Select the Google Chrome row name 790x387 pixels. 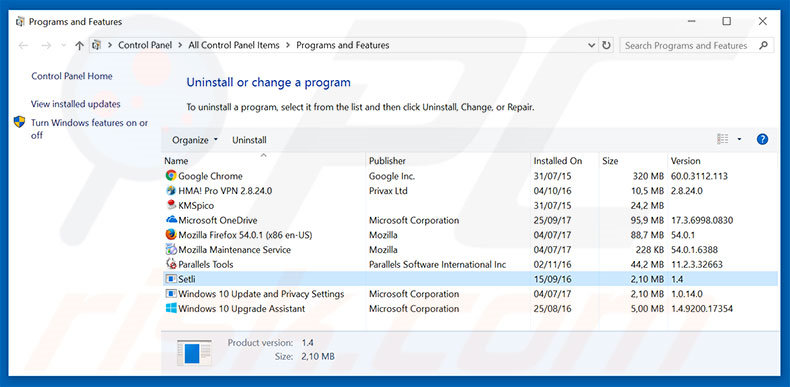210,176
